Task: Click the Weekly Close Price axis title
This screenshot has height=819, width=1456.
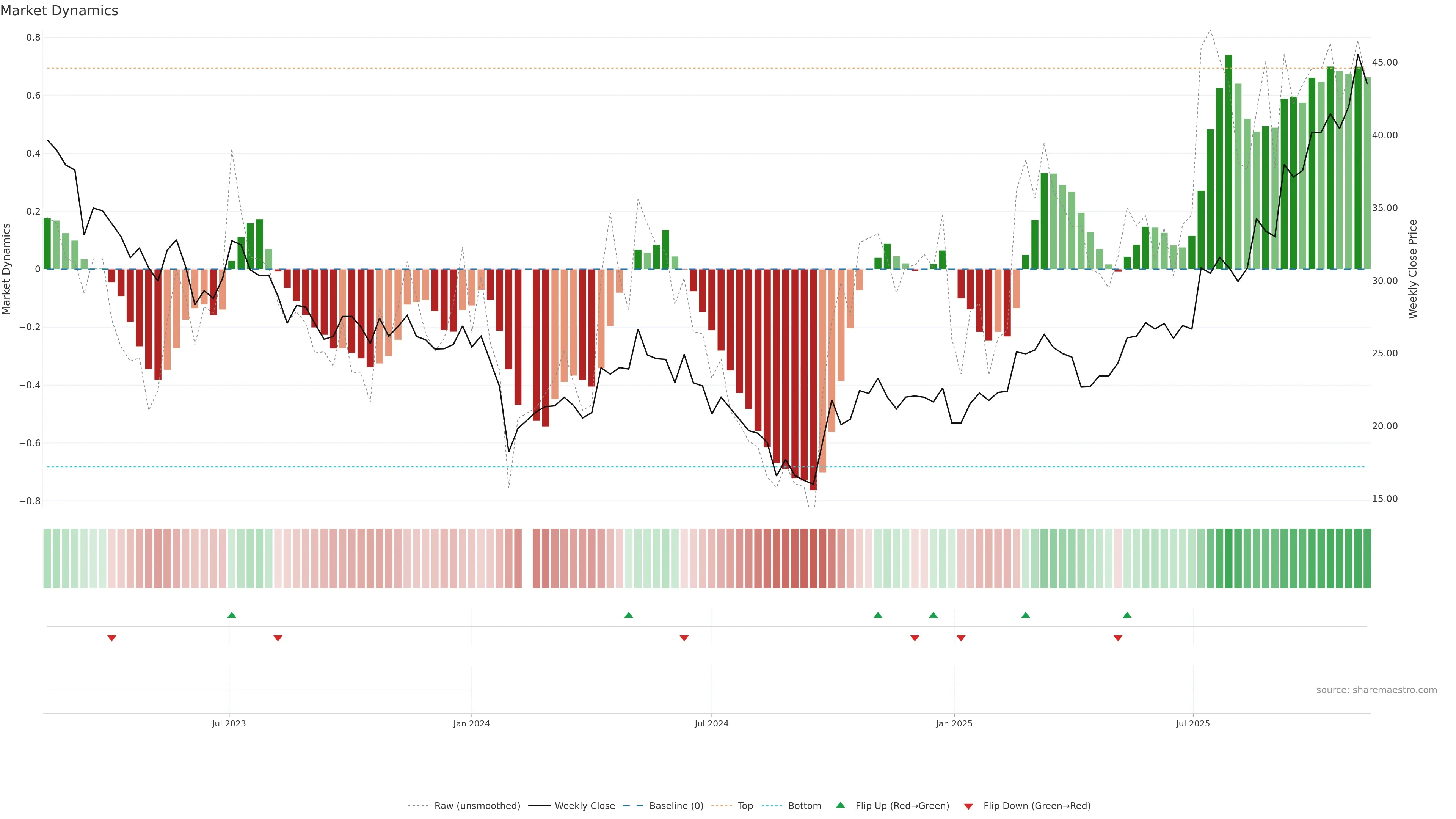Action: click(1413, 269)
